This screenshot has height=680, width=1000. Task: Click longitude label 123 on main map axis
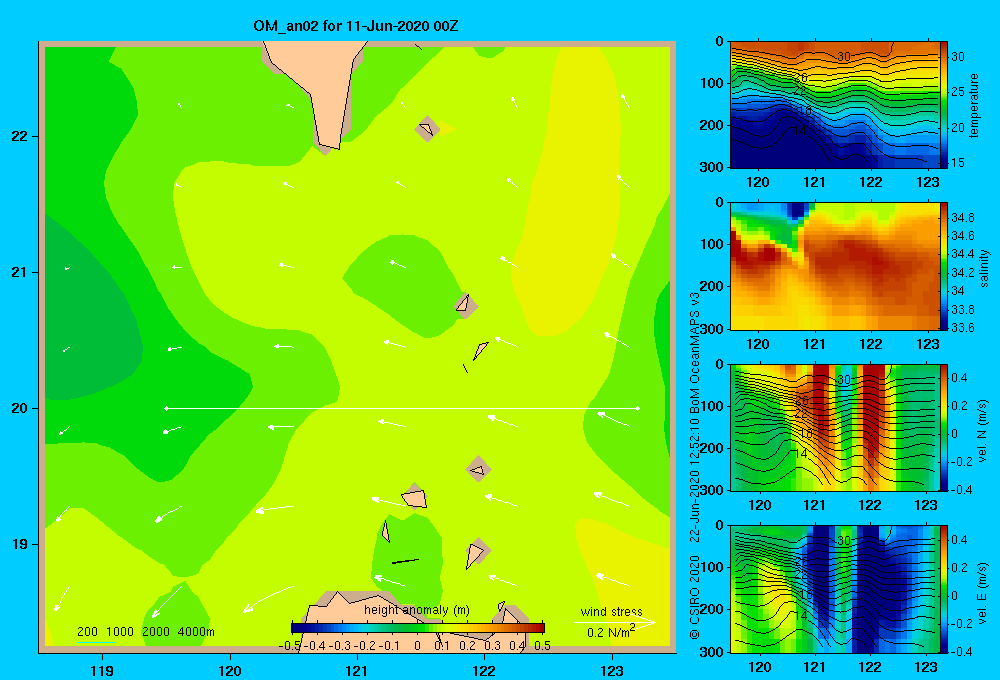tap(612, 670)
